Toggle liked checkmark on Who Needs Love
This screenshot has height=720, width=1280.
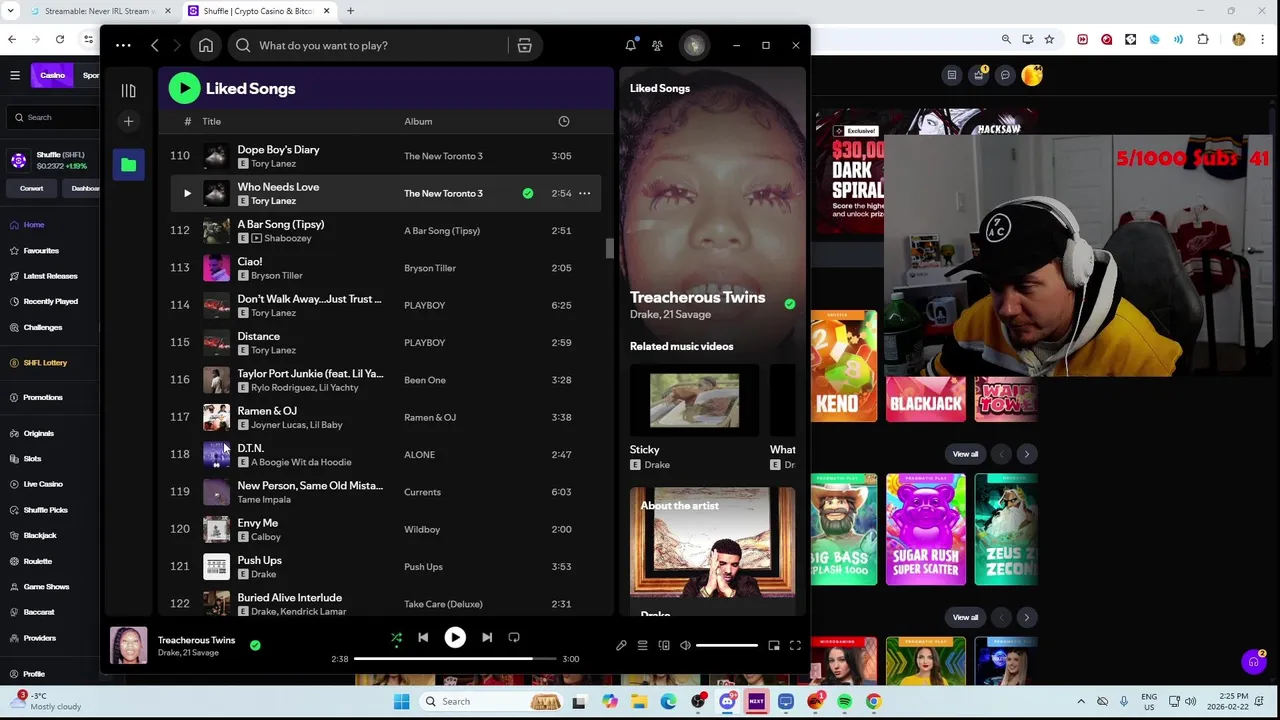click(x=528, y=193)
